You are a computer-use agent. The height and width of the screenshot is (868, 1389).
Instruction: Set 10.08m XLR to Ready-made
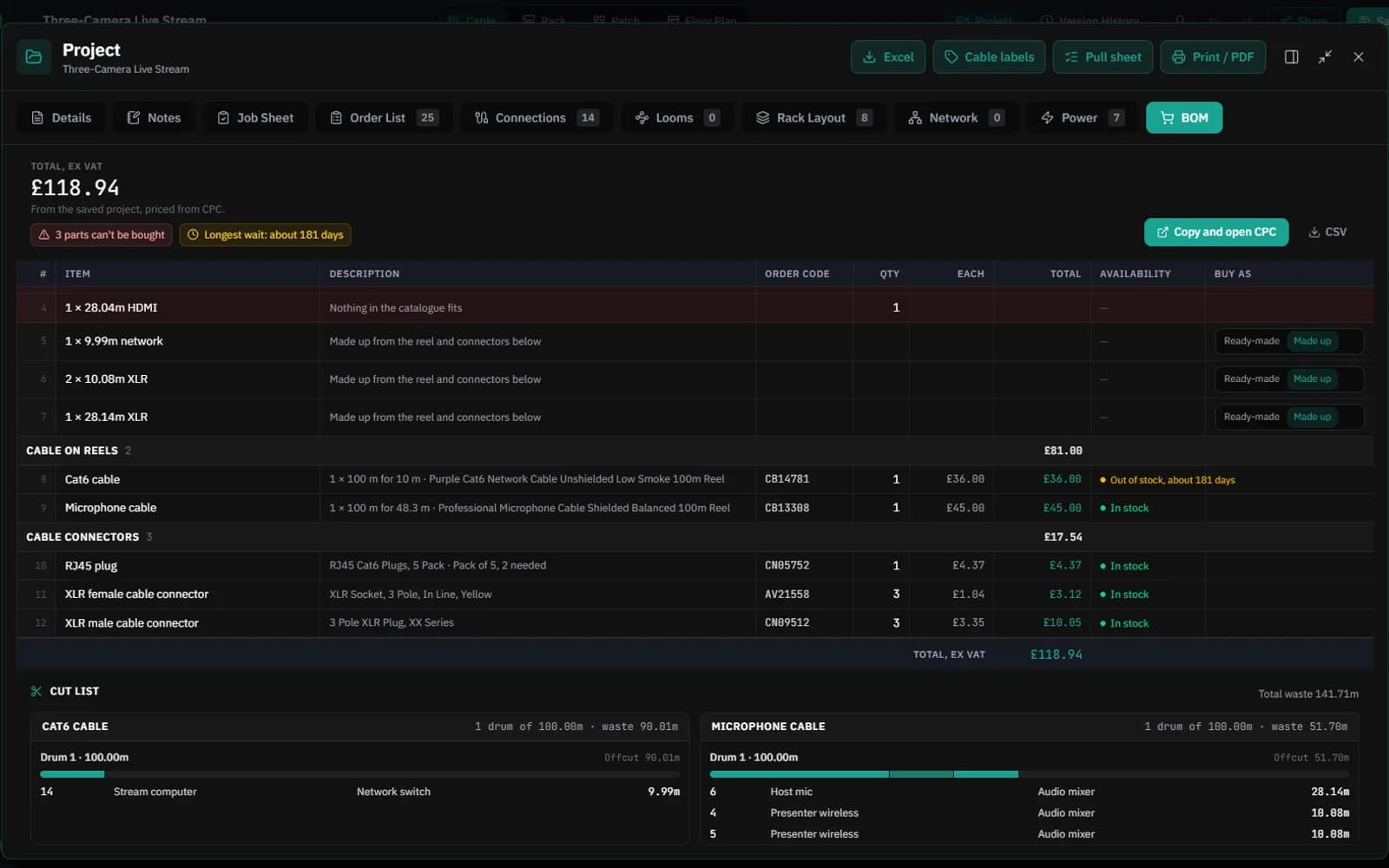pyautogui.click(x=1251, y=379)
